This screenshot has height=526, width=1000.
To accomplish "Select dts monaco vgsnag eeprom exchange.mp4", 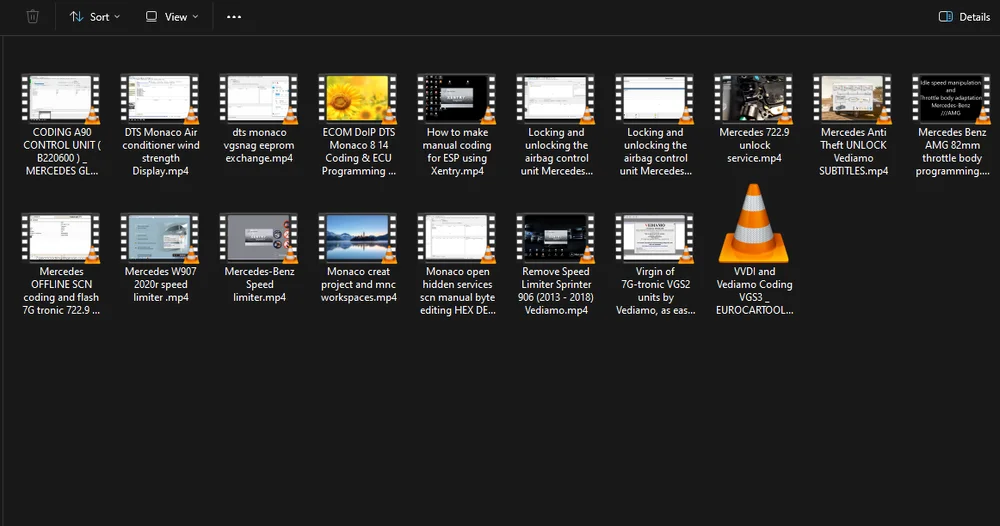I will pyautogui.click(x=259, y=99).
